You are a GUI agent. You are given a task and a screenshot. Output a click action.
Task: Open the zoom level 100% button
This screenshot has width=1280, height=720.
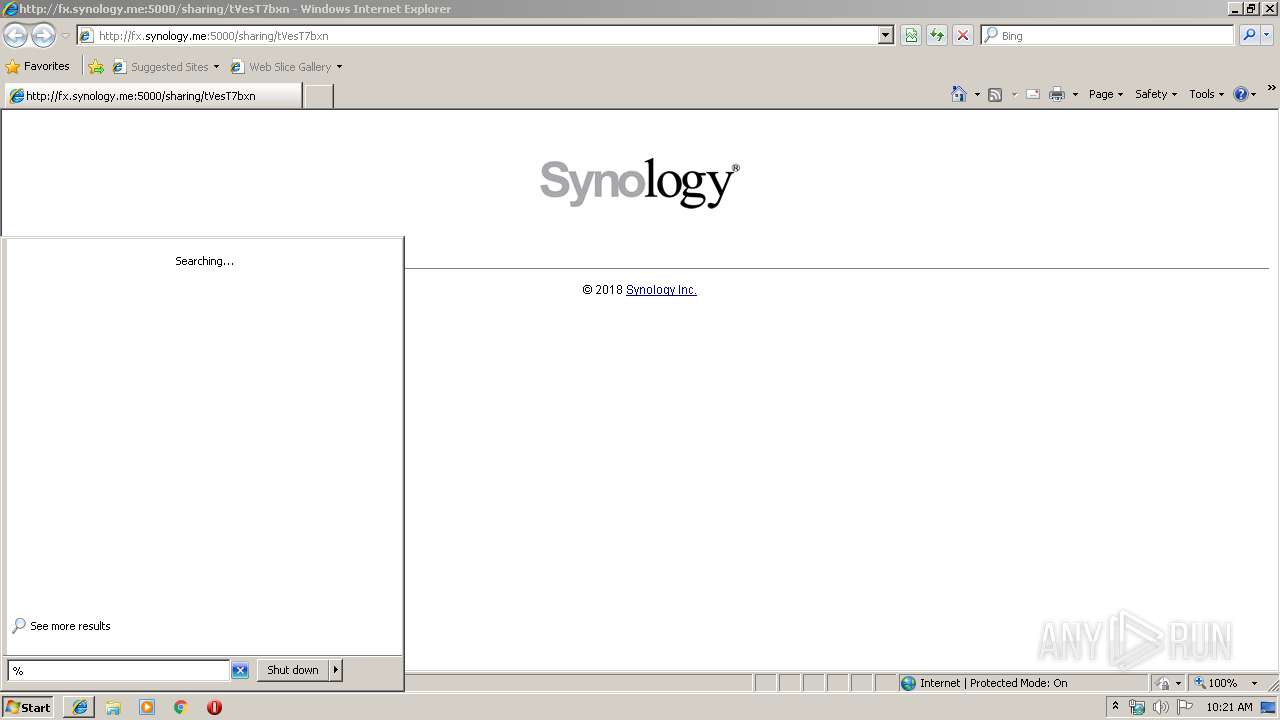click(x=1216, y=683)
